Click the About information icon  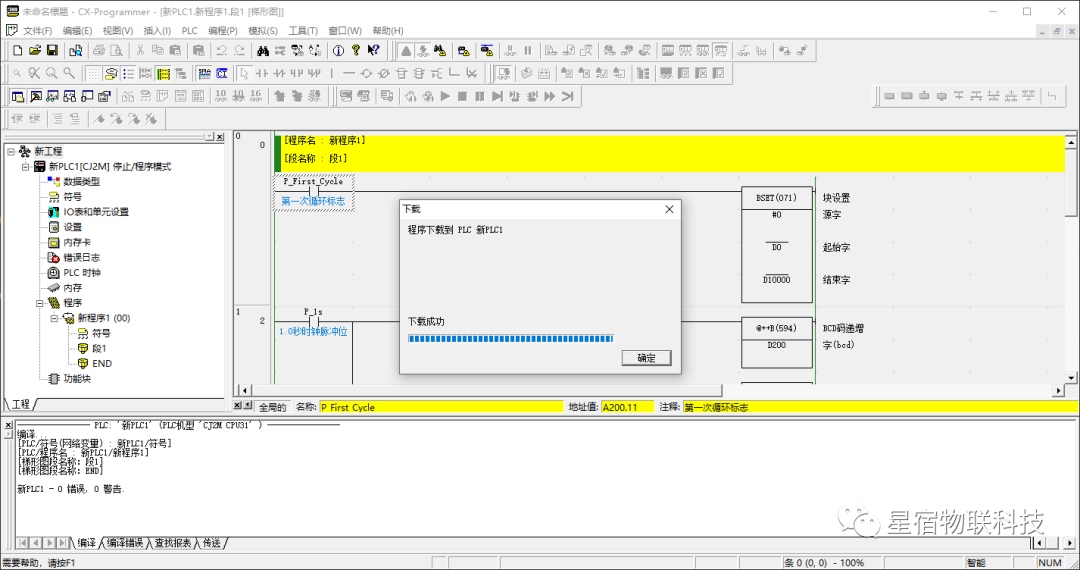[337, 50]
